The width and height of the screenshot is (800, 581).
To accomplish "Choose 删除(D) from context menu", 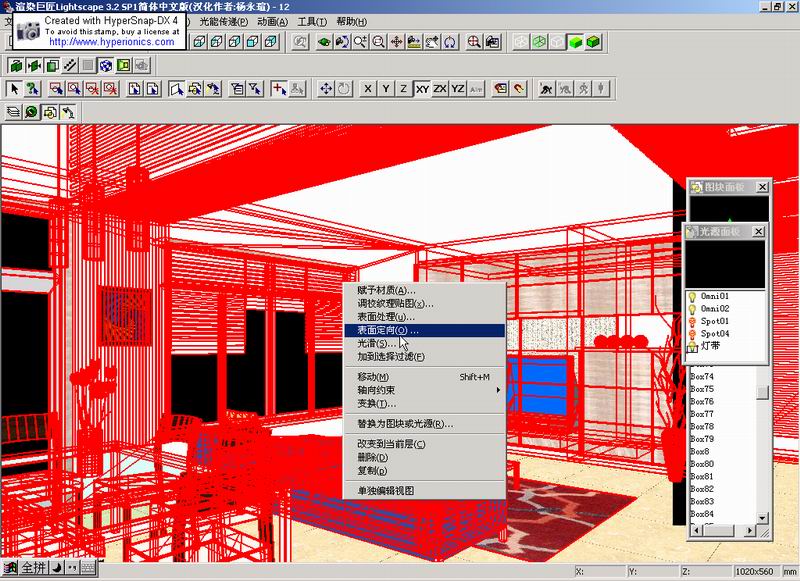I will [x=425, y=458].
